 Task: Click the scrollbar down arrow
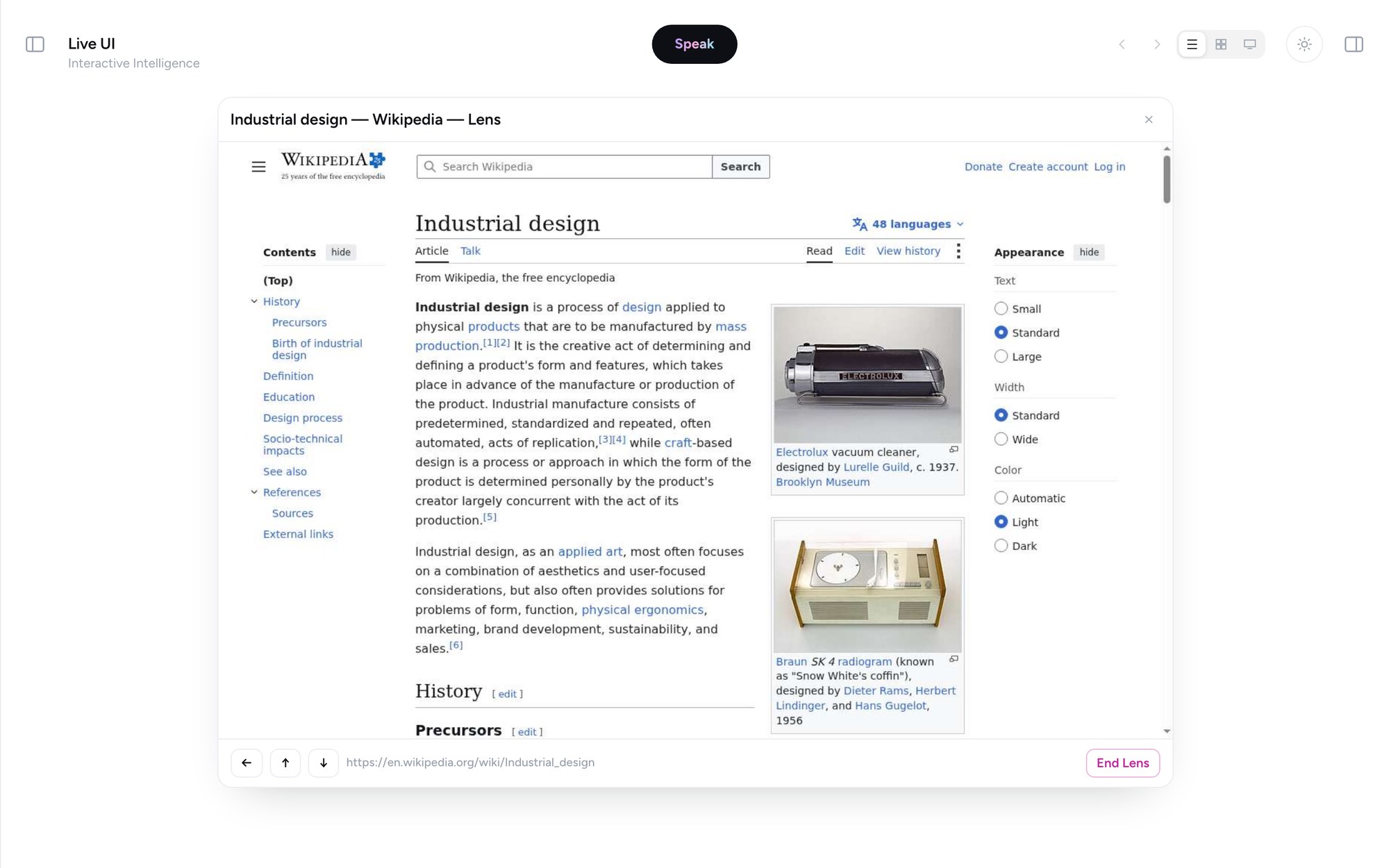1167,731
